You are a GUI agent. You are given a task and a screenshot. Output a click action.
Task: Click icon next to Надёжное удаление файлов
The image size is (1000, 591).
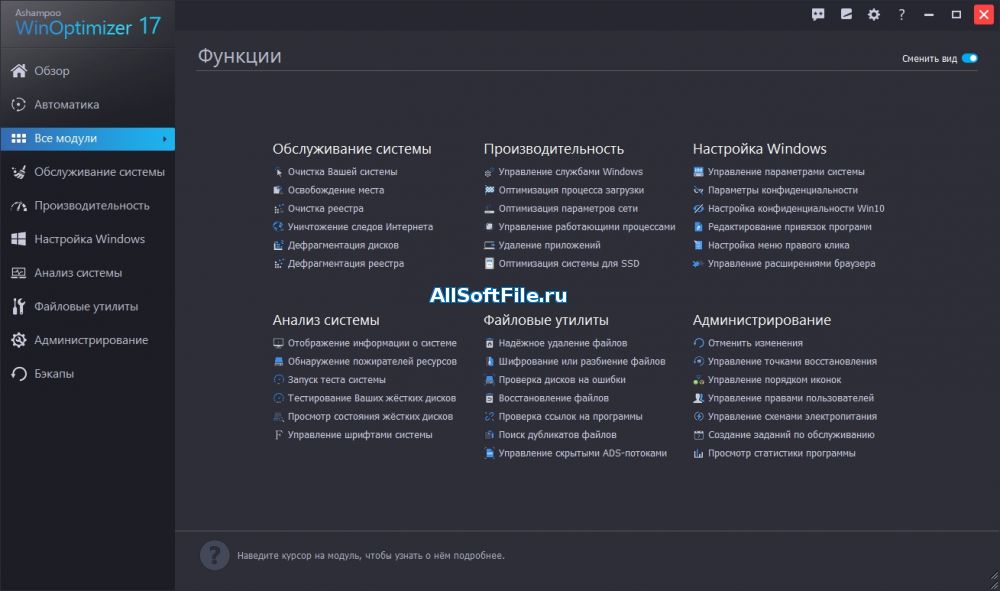[x=489, y=343]
